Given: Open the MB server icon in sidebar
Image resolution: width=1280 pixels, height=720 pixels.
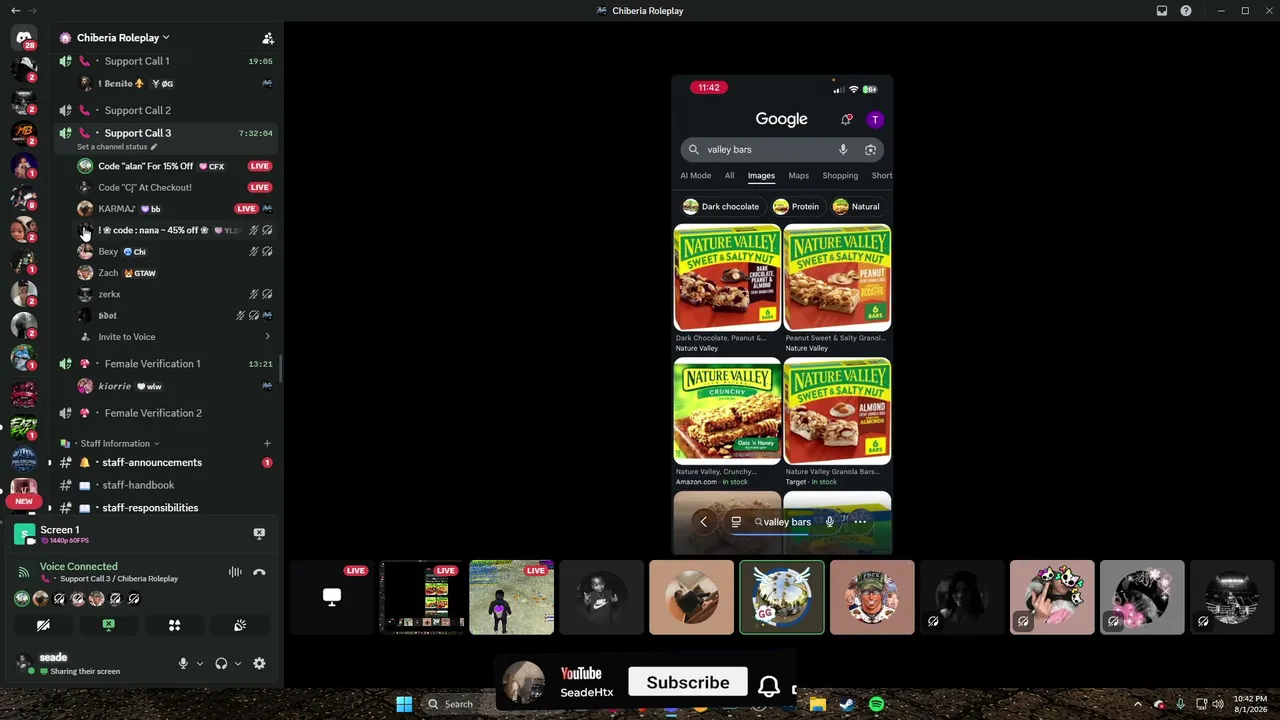Looking at the screenshot, I should coord(24,133).
